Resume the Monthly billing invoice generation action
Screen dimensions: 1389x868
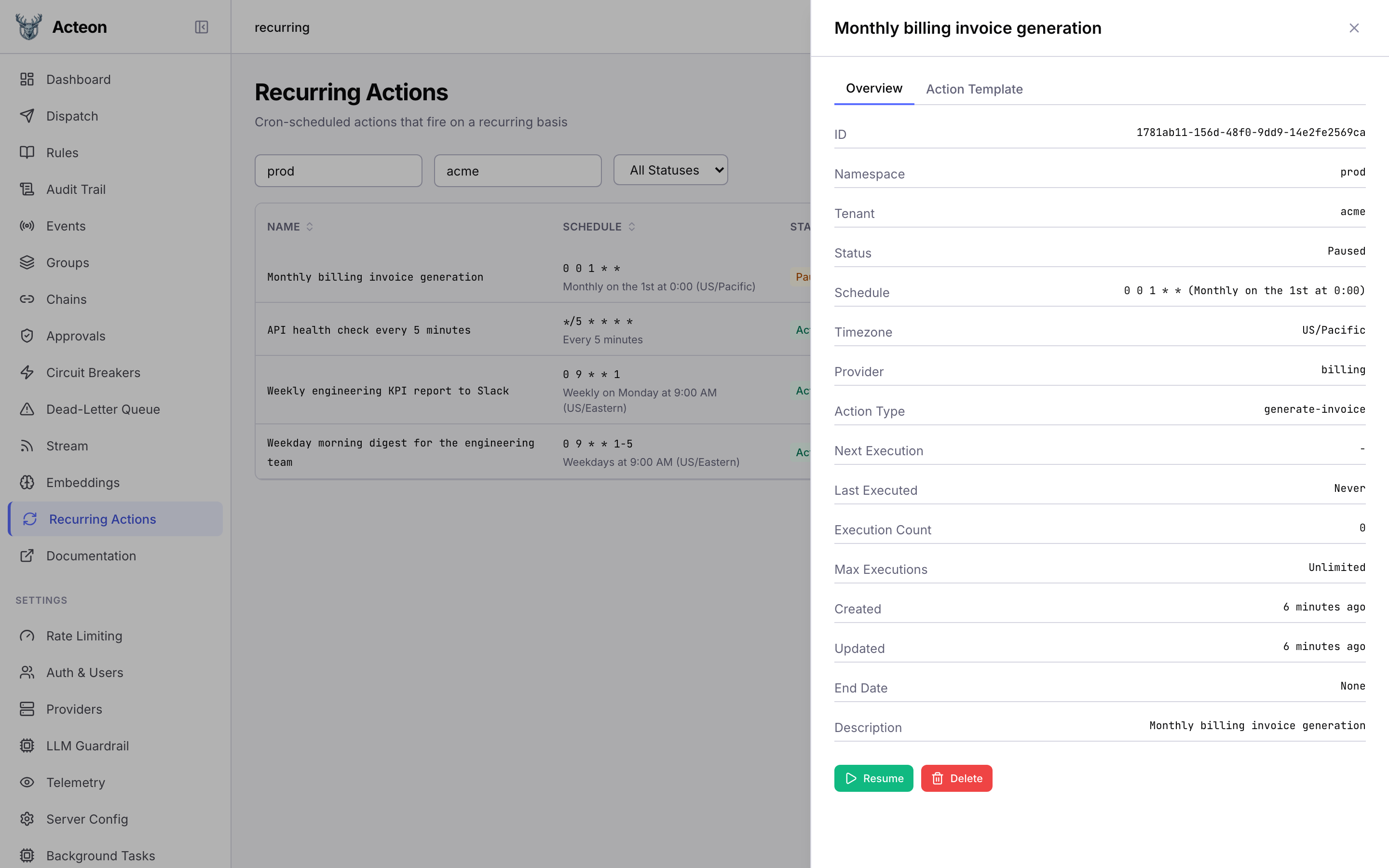pyautogui.click(x=873, y=778)
